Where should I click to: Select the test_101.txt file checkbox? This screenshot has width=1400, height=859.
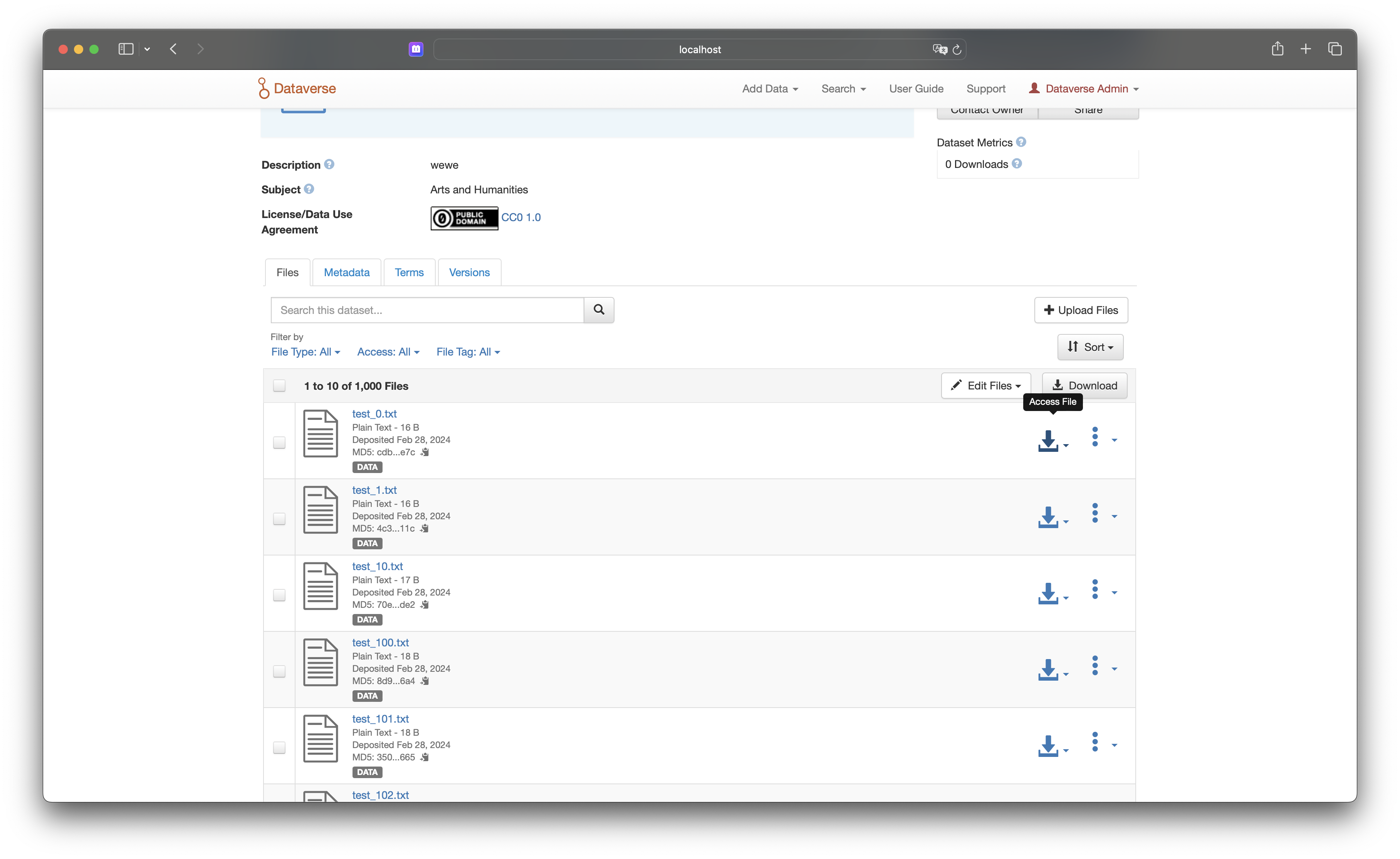pos(279,748)
